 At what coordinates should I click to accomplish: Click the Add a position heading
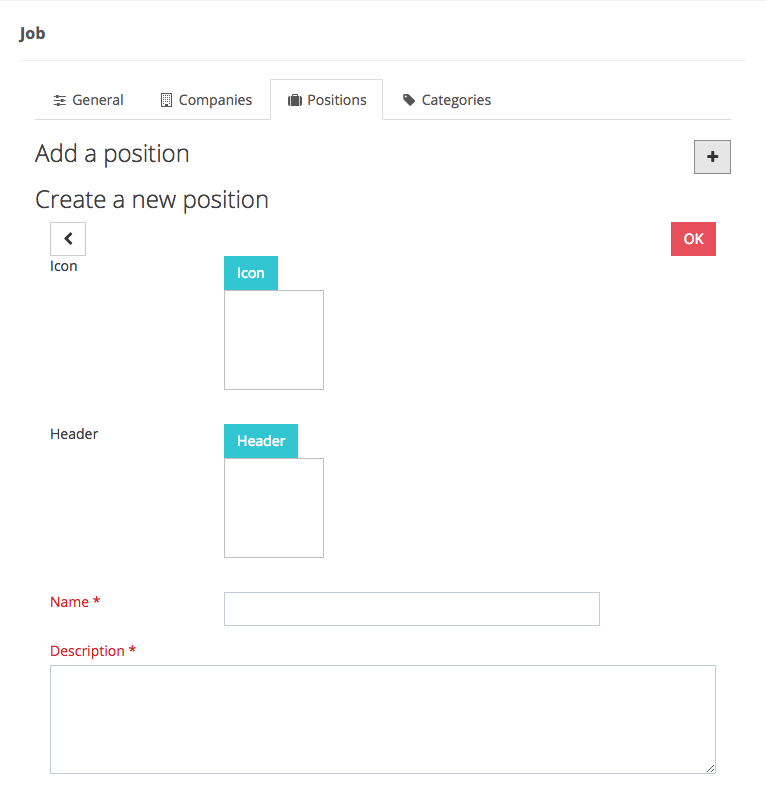[x=112, y=153]
